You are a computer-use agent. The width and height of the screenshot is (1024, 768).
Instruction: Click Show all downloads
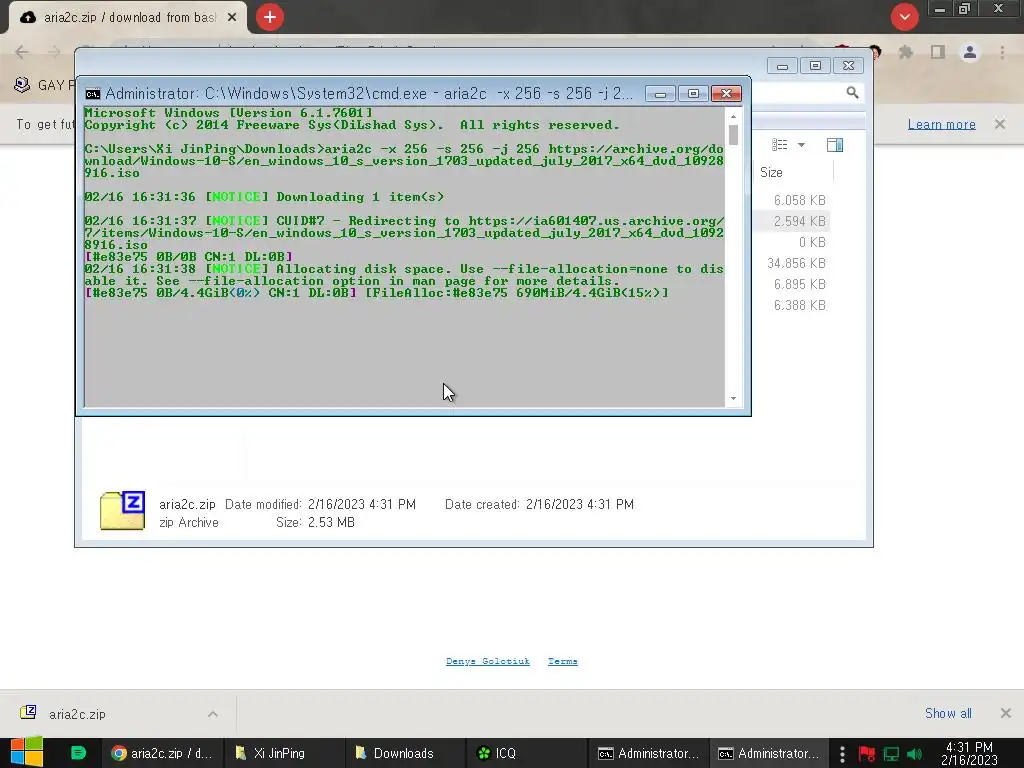[x=948, y=713]
